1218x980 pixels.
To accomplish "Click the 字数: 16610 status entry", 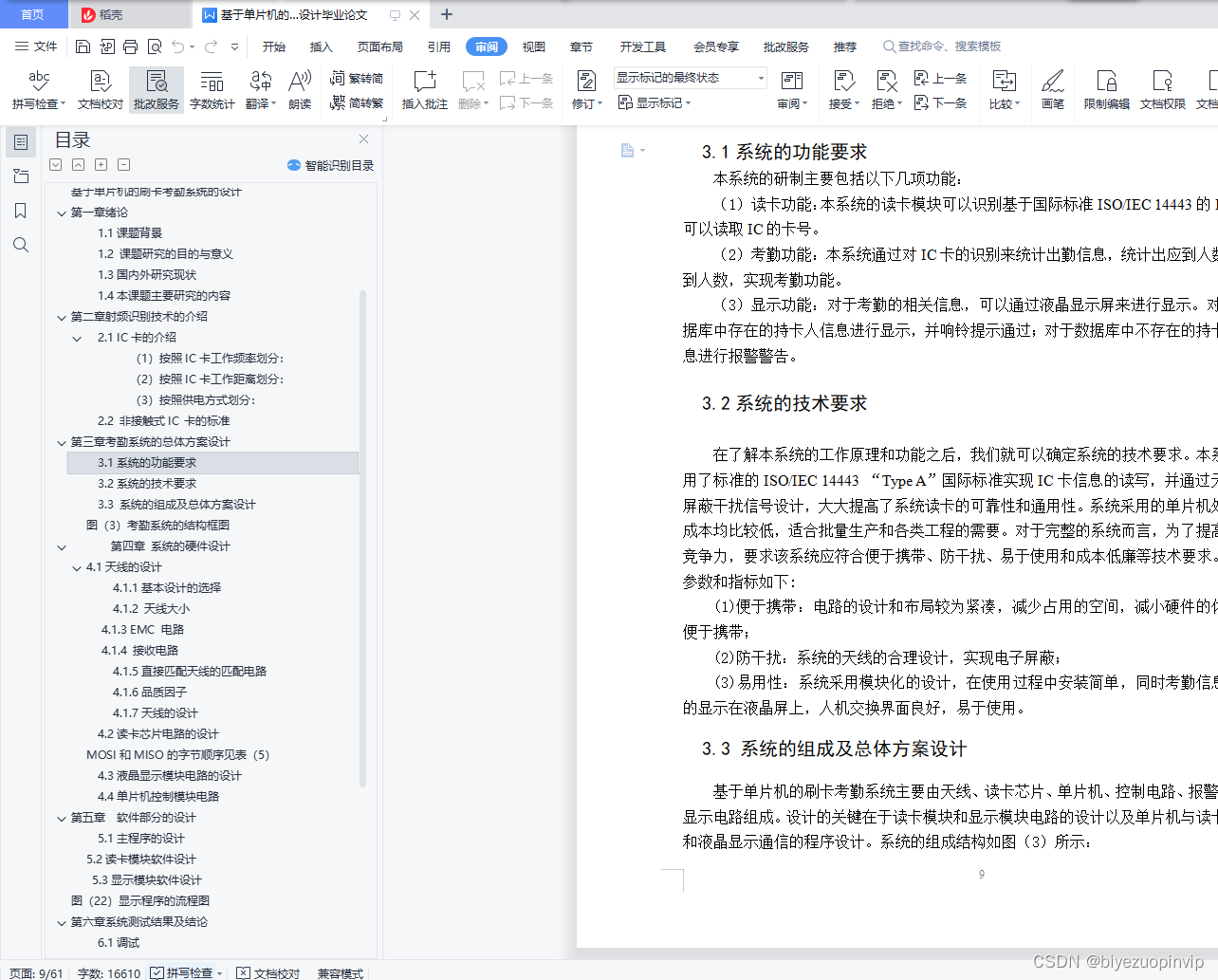I will [x=109, y=972].
